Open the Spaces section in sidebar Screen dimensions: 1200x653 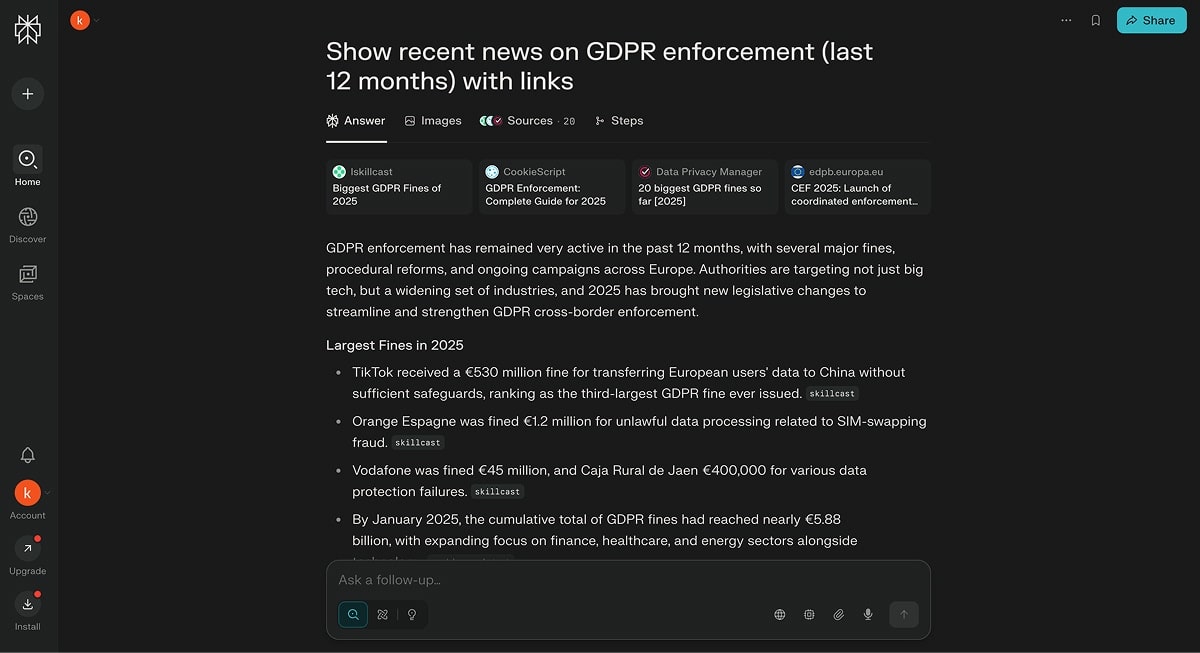(28, 281)
